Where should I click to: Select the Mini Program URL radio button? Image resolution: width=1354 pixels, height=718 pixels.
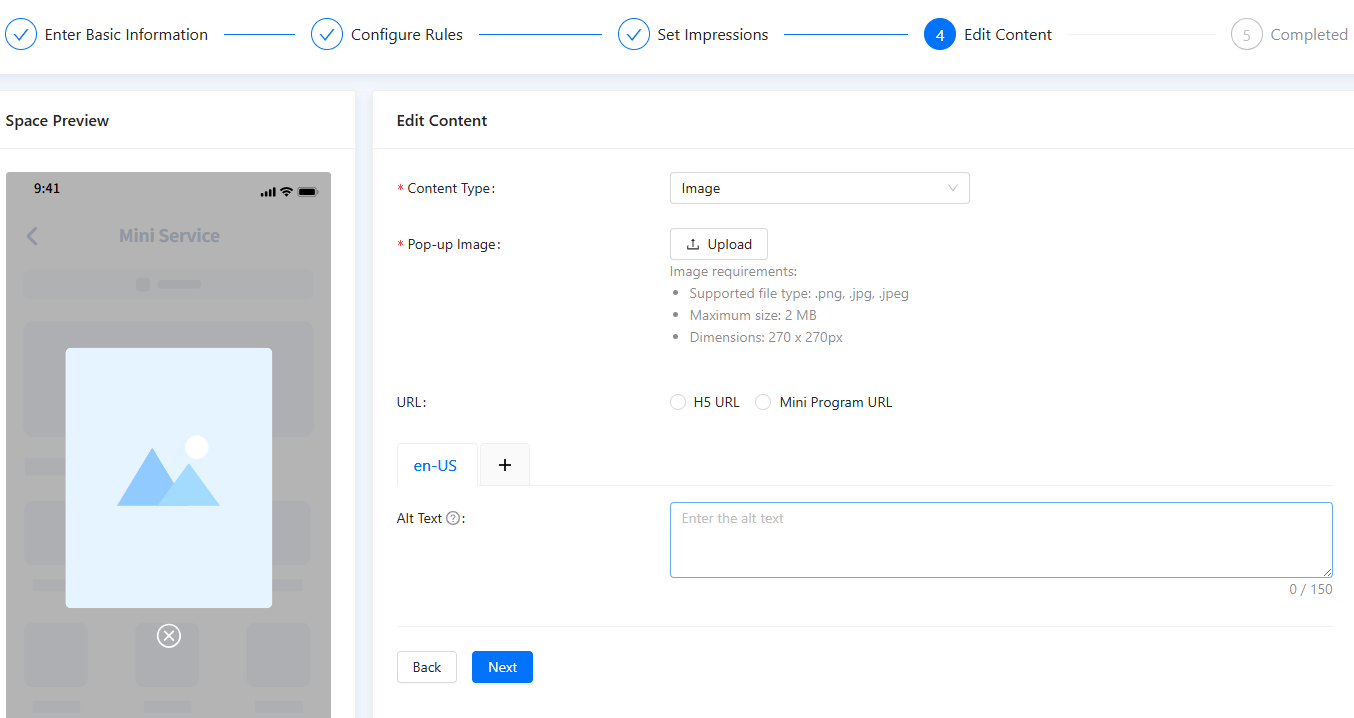[x=763, y=402]
